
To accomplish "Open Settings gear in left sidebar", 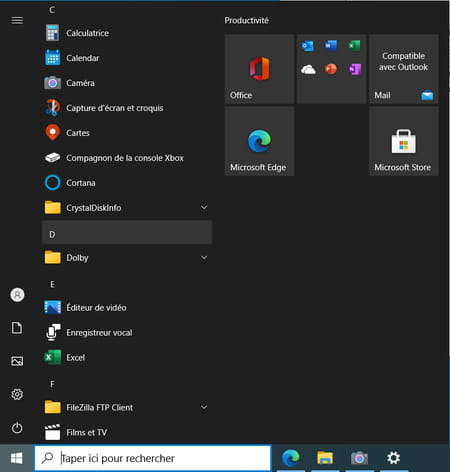I will click(17, 394).
